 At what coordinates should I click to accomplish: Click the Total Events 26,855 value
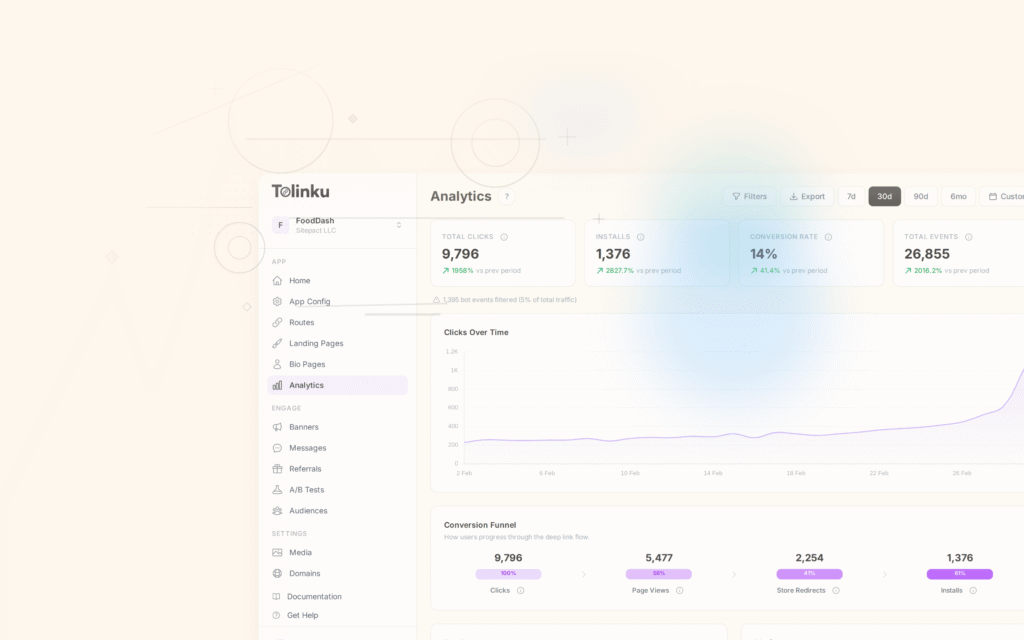[x=927, y=254]
